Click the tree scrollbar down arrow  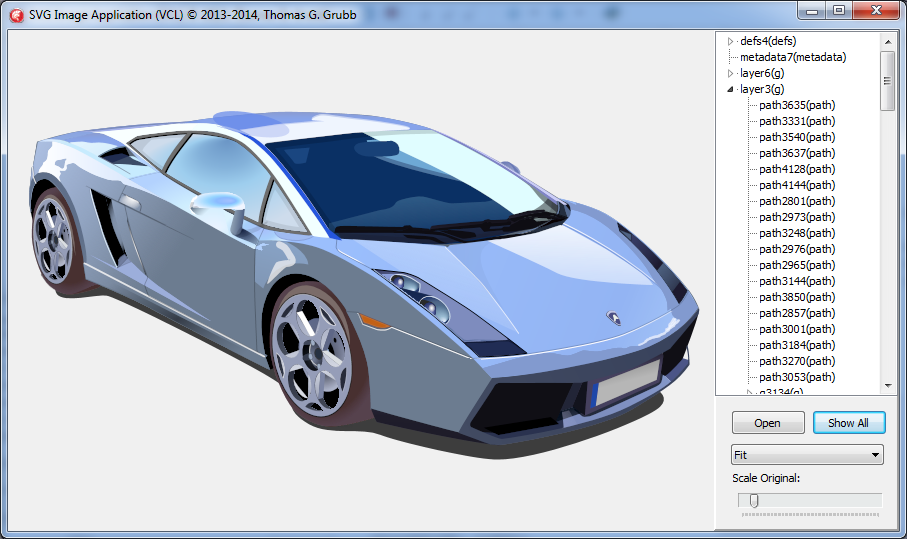click(x=887, y=386)
